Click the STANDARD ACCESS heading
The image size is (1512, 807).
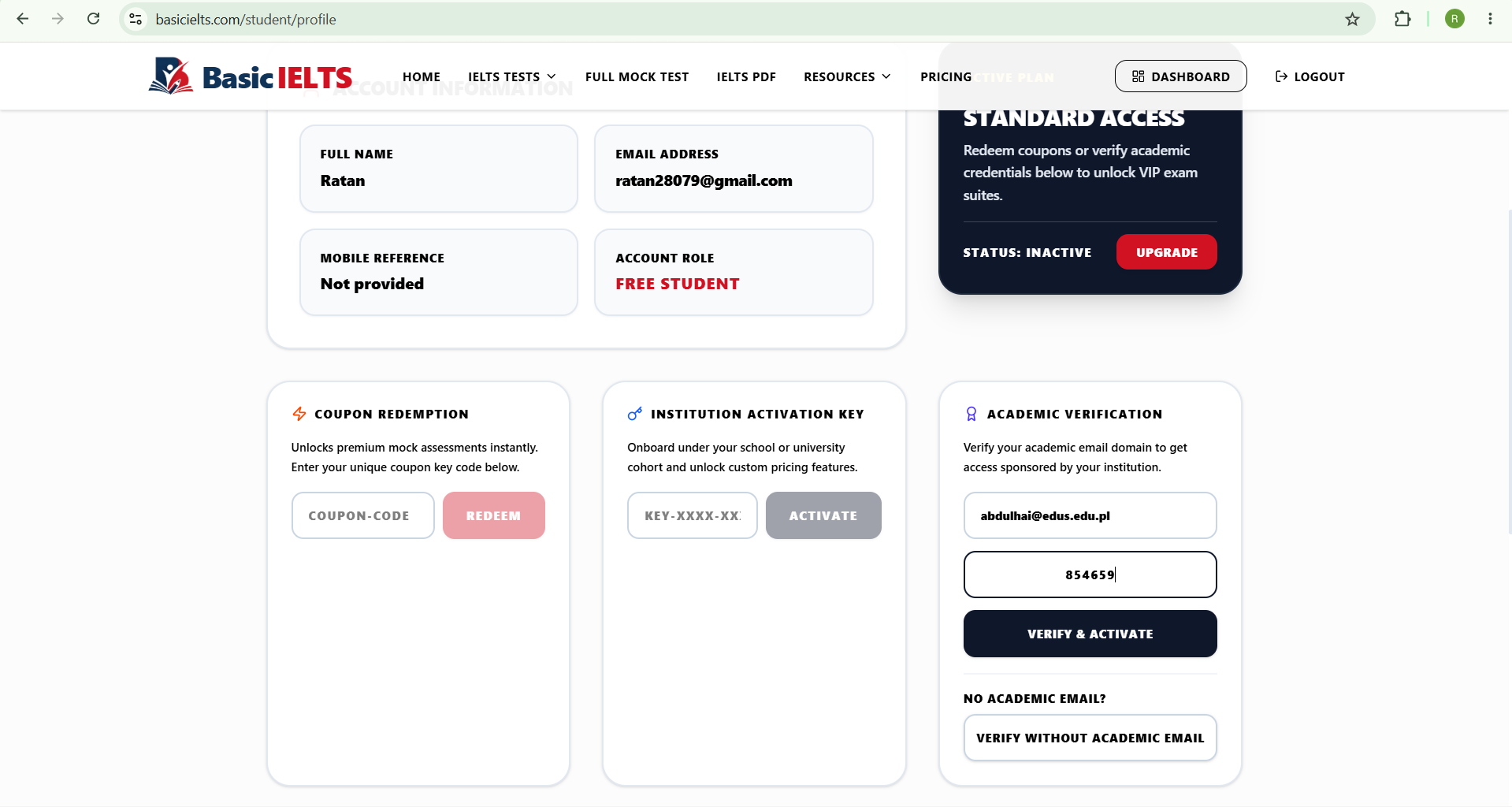(x=1074, y=118)
